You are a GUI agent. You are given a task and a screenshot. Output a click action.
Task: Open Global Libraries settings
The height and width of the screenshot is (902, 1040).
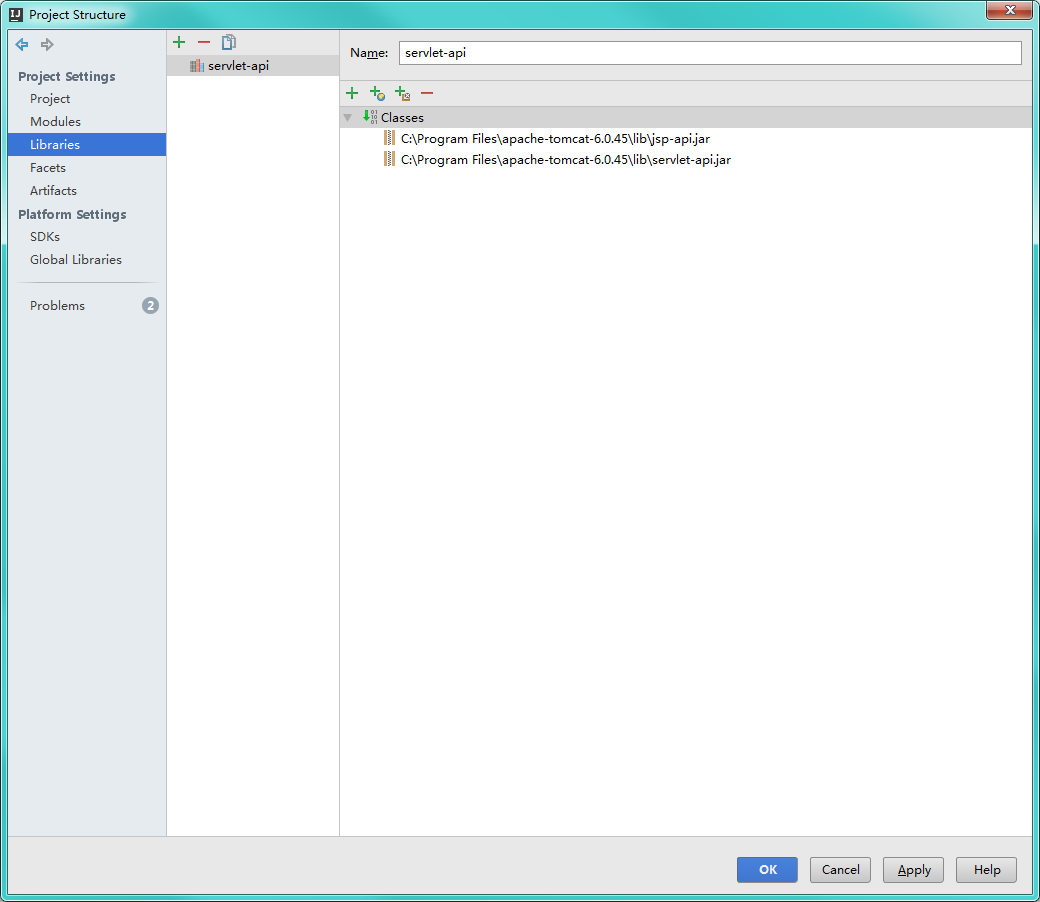[76, 259]
